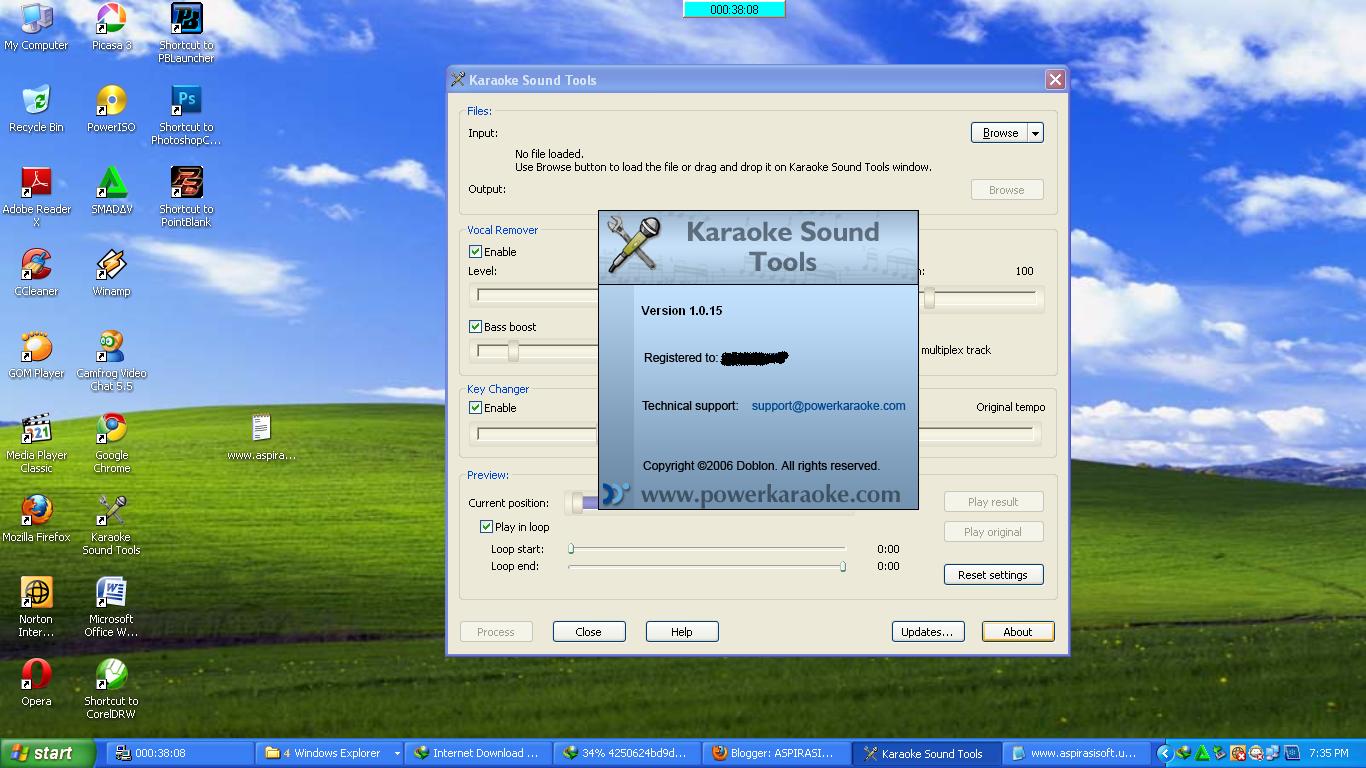Switch to Internet Download taskbar item
Image resolution: width=1366 pixels, height=768 pixels.
tap(477, 753)
